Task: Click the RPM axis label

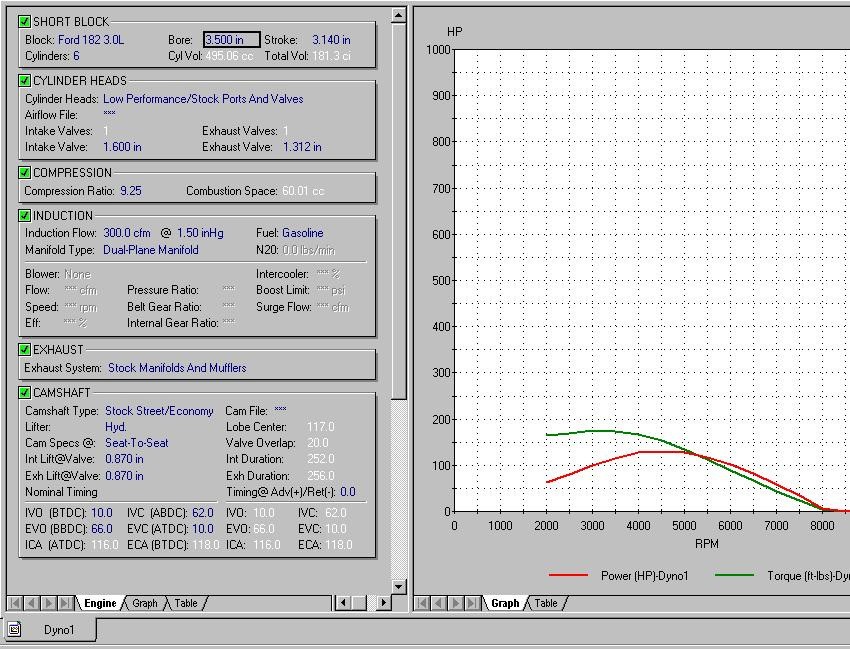Action: point(707,543)
